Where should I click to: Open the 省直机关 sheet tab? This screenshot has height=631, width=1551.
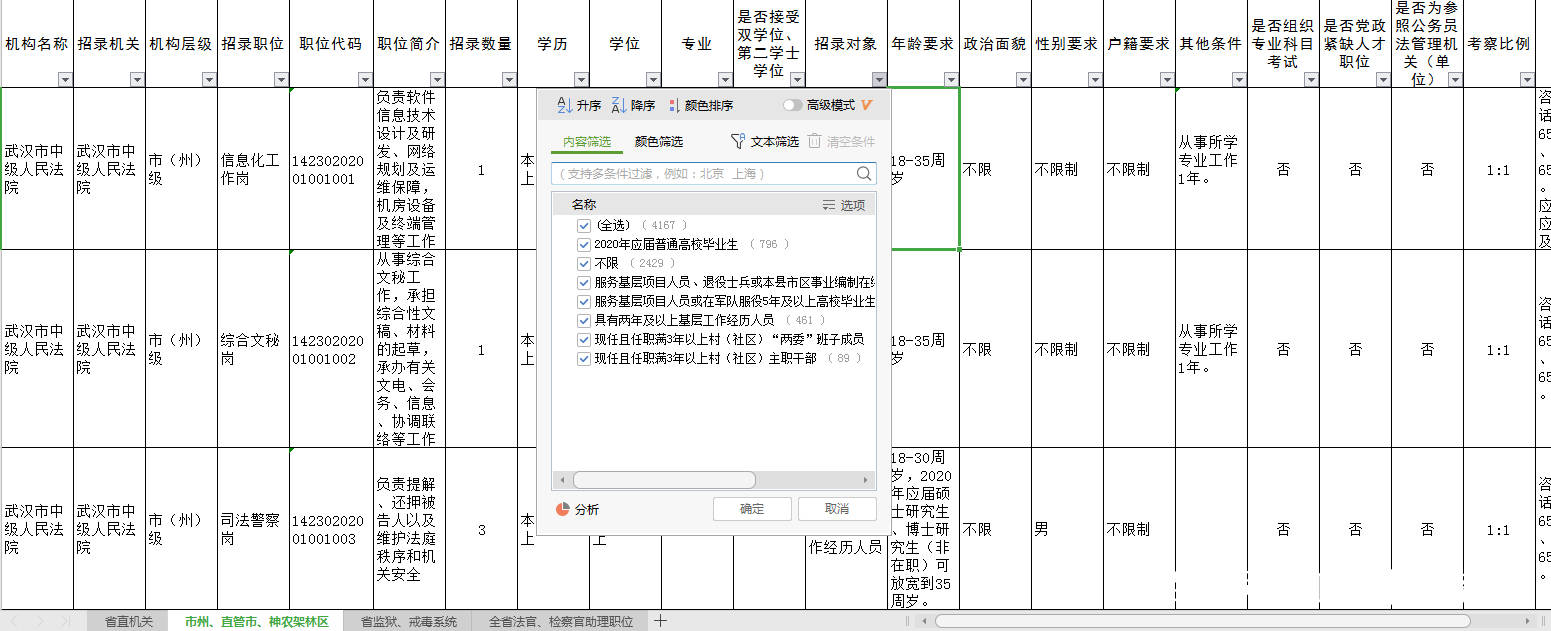[x=129, y=621]
